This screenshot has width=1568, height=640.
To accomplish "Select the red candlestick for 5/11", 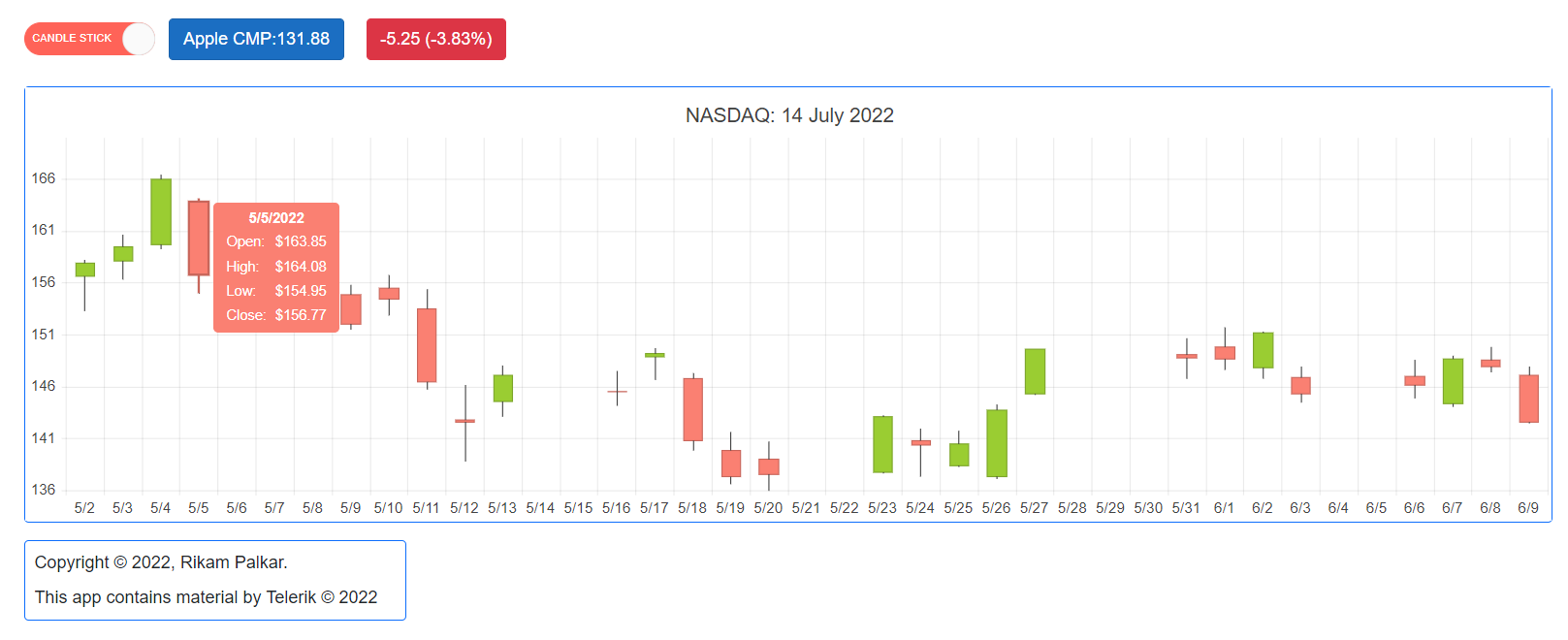I will pos(427,345).
